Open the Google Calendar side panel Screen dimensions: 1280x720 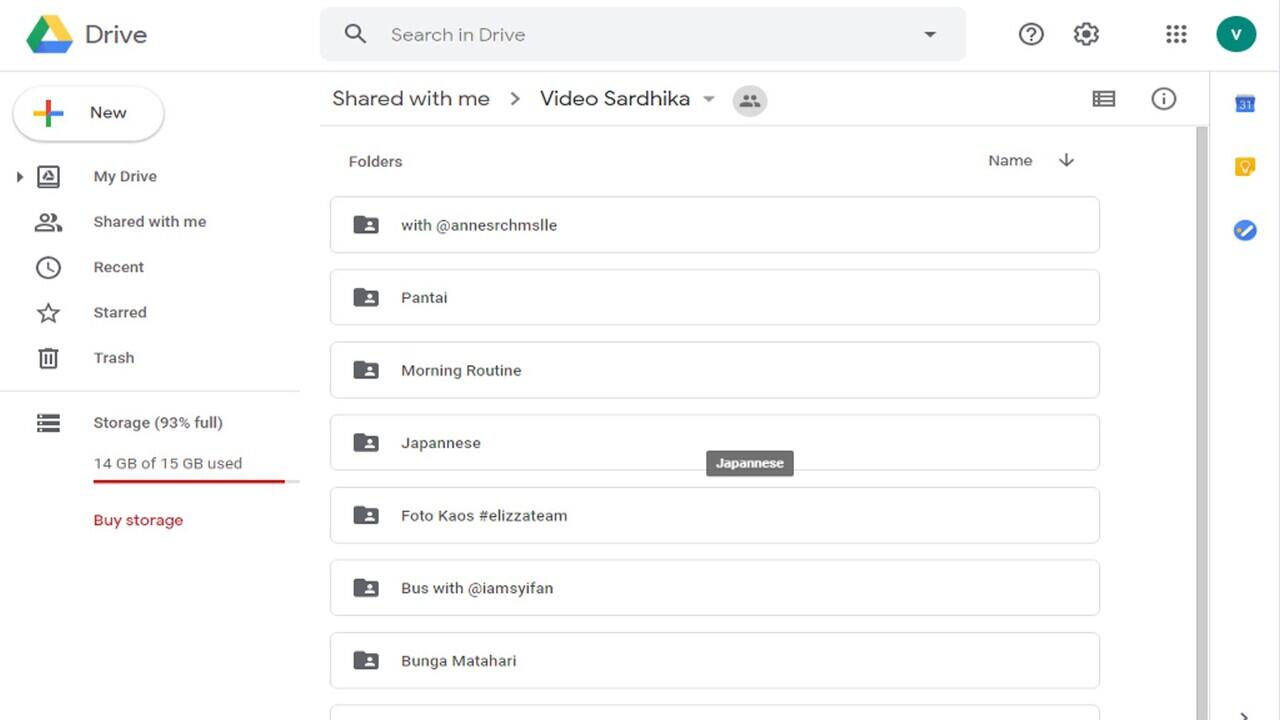[1245, 103]
